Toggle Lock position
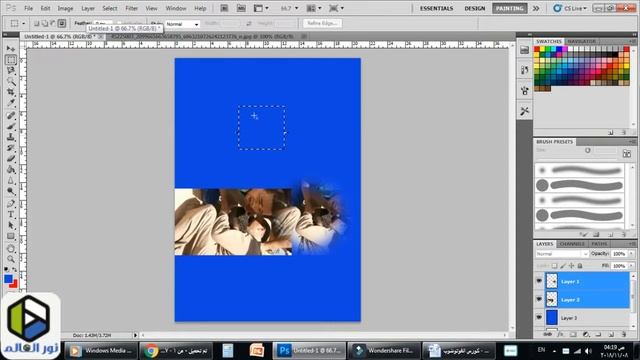This screenshot has height=360, width=640. tap(571, 266)
